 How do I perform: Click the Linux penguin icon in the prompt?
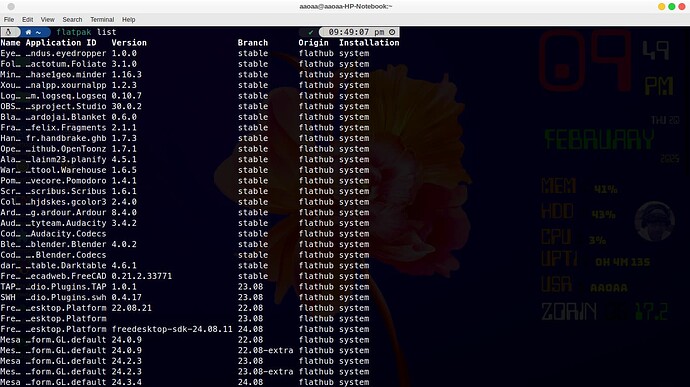click(x=8, y=32)
